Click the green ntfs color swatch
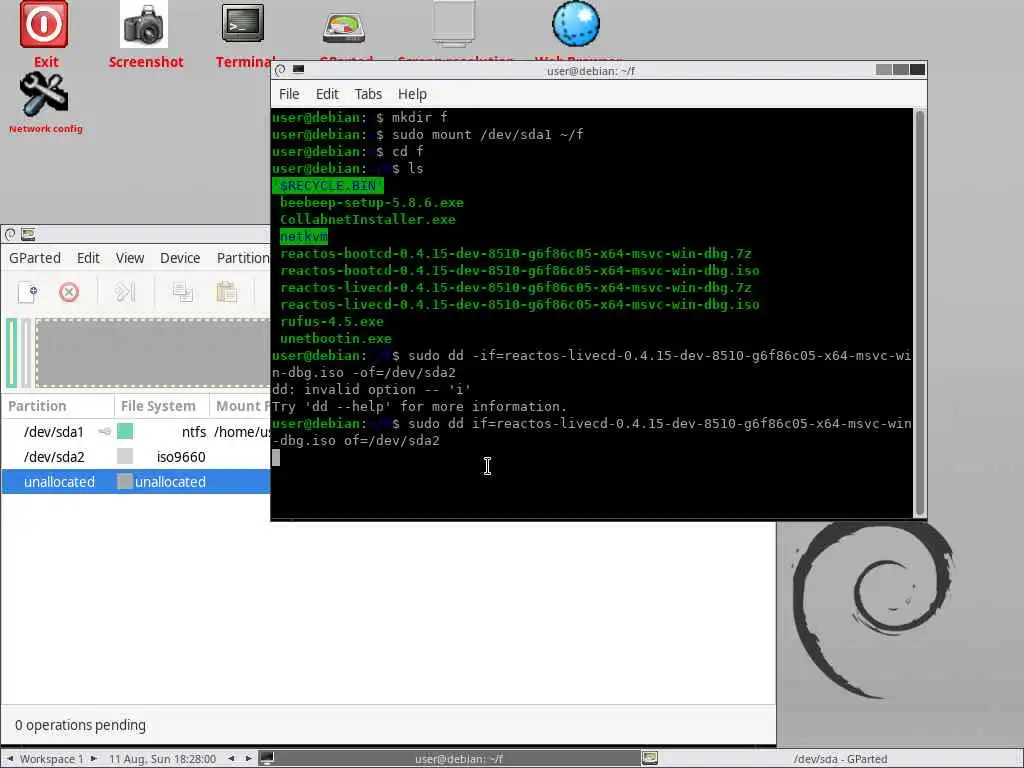The width and height of the screenshot is (1024, 768). click(x=125, y=431)
